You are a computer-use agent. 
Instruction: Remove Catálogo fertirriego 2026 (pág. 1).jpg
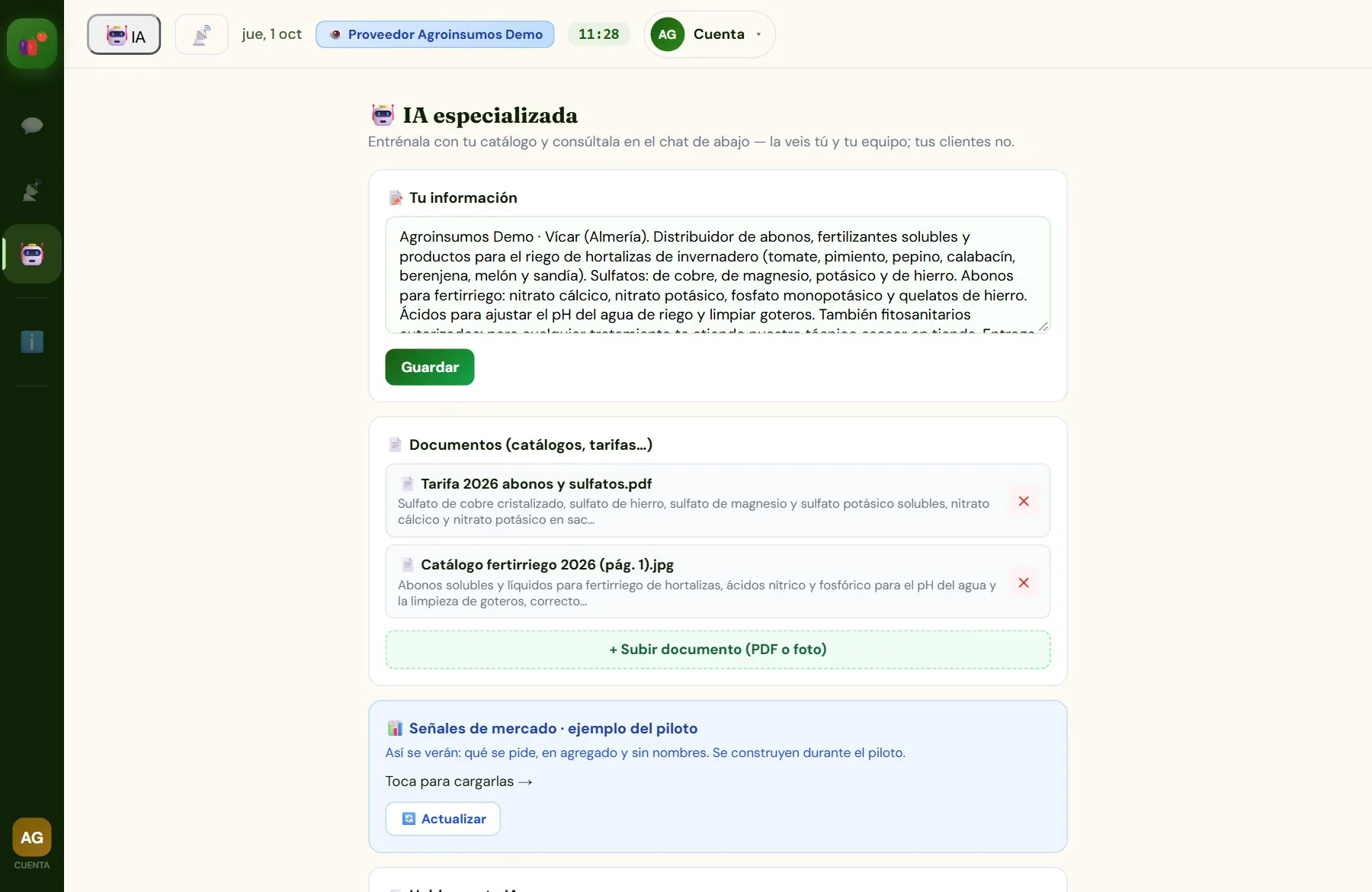(1024, 582)
